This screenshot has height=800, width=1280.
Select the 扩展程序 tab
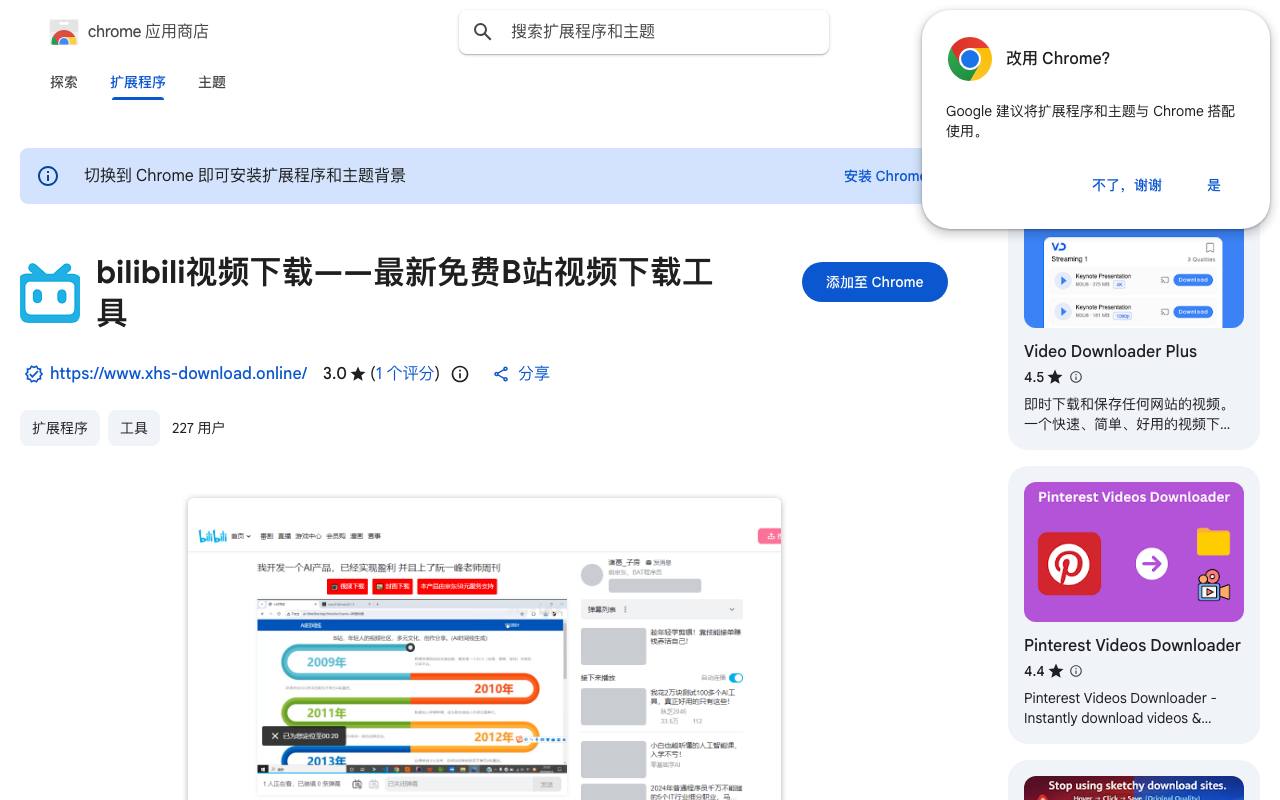pyautogui.click(x=138, y=82)
